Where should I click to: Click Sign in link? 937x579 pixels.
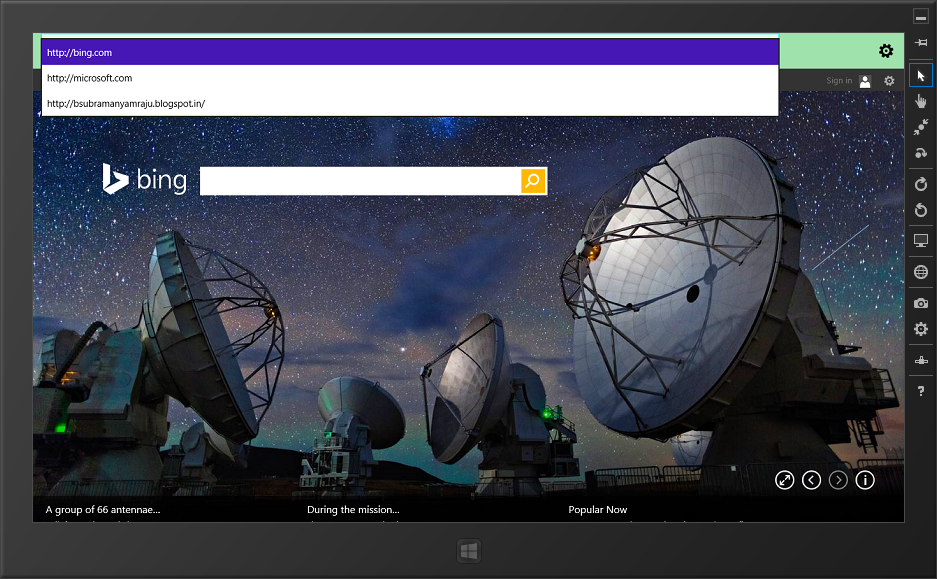coord(839,81)
